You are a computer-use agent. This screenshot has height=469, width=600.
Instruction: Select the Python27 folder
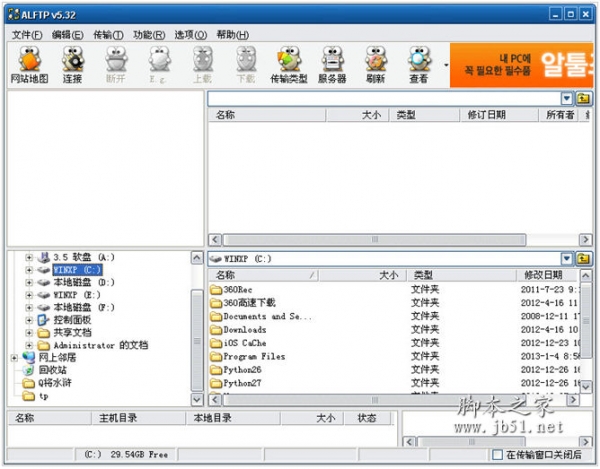click(236, 383)
